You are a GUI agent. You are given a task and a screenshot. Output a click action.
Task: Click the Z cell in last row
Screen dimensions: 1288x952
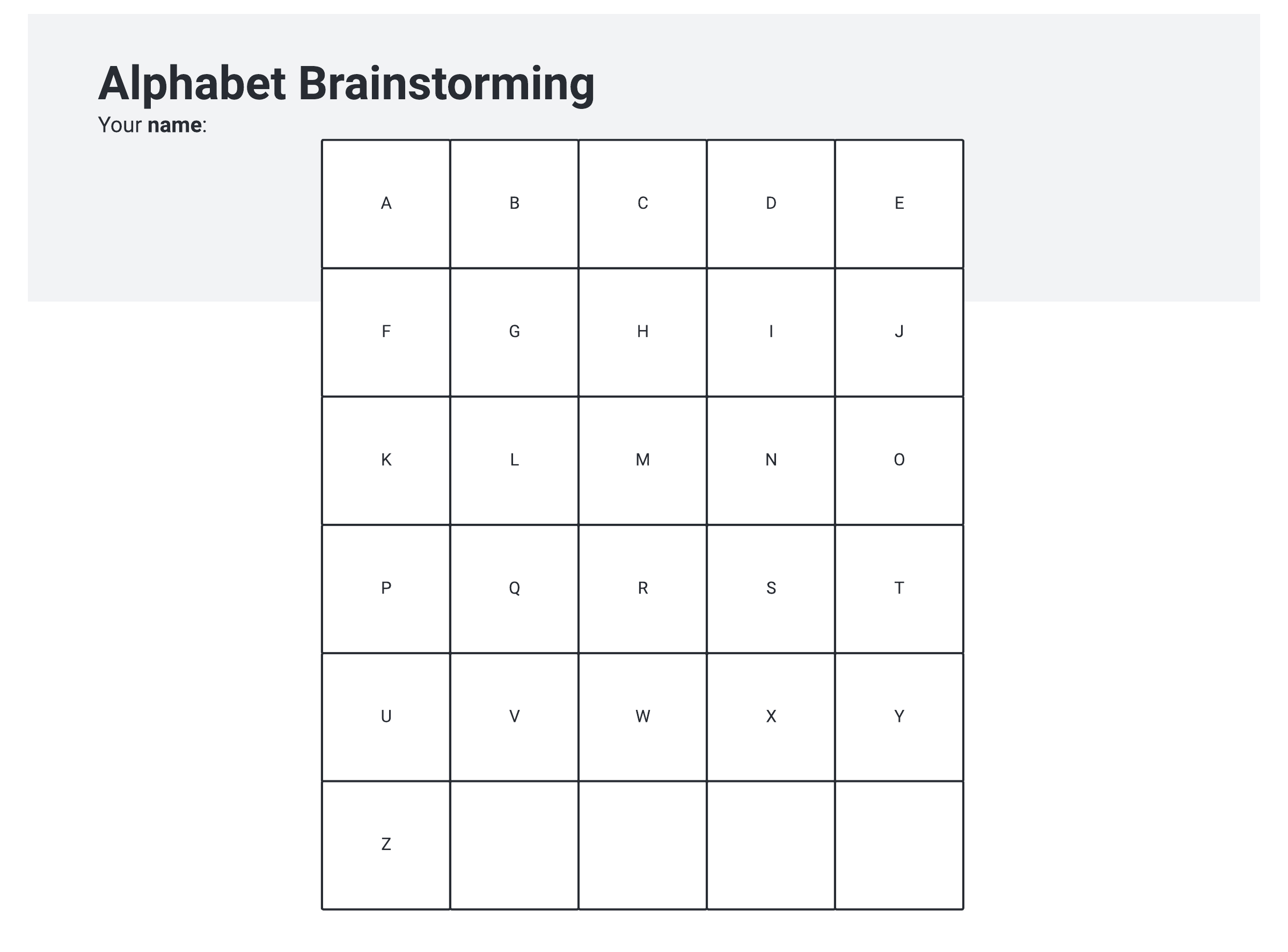pyautogui.click(x=386, y=845)
